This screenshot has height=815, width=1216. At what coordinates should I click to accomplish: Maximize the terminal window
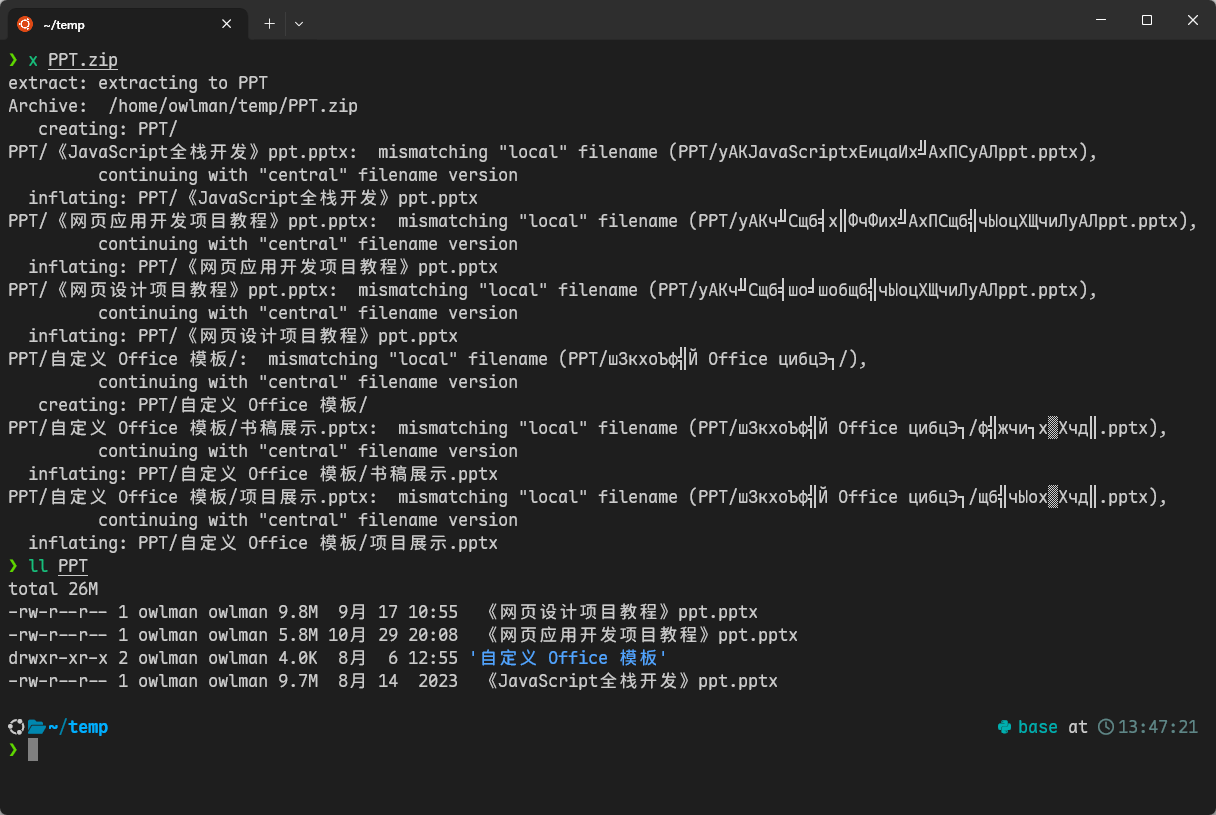[1147, 20]
